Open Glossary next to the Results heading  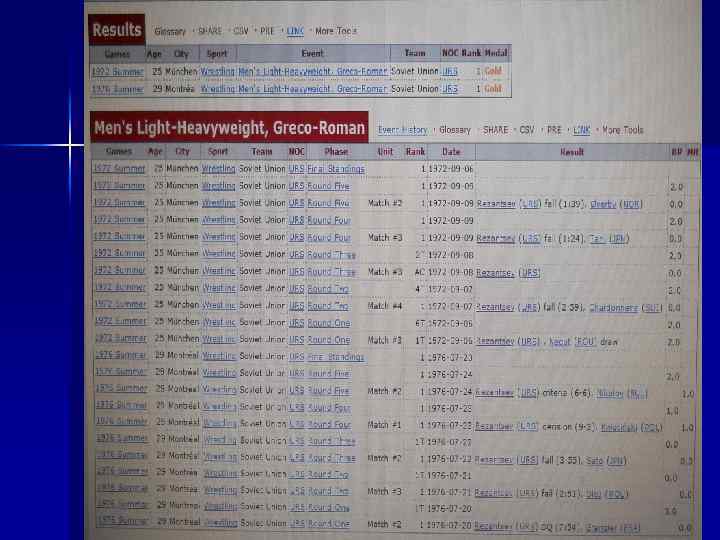click(x=170, y=31)
